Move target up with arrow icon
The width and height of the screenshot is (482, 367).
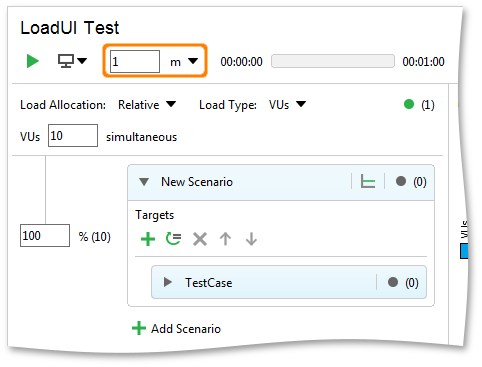click(225, 239)
